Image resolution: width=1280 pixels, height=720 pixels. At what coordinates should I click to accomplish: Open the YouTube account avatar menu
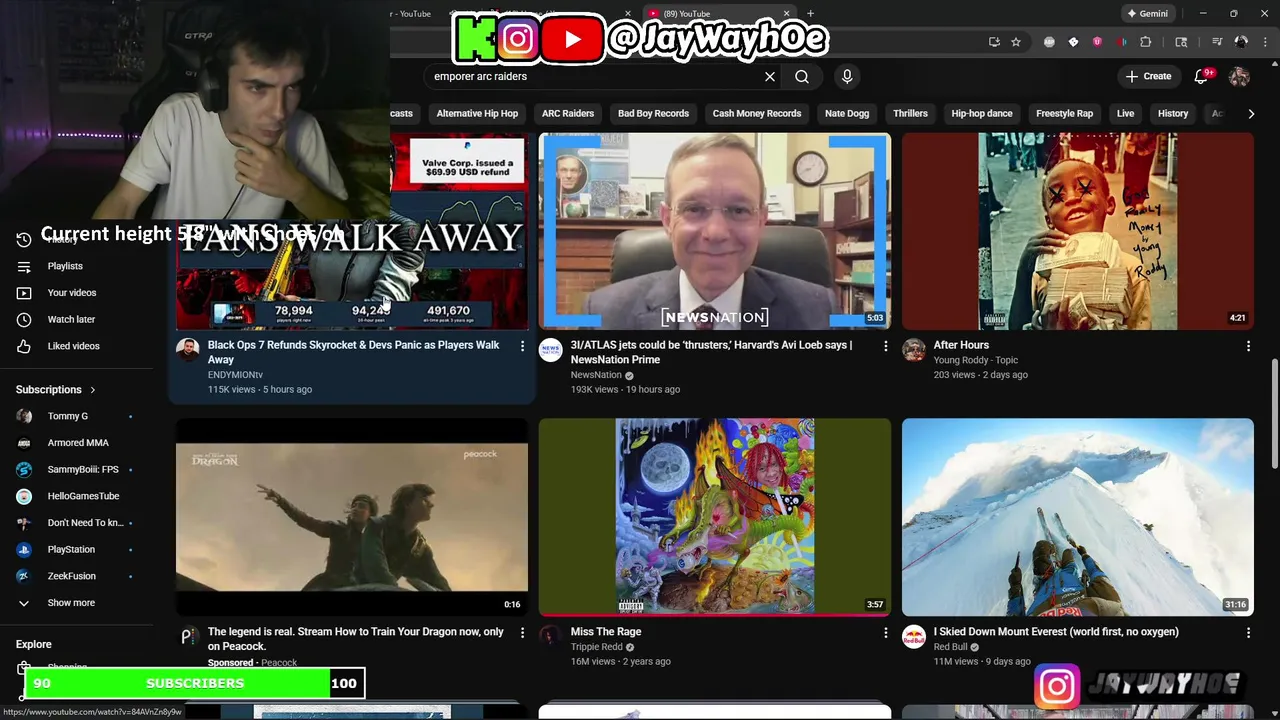[1239, 76]
